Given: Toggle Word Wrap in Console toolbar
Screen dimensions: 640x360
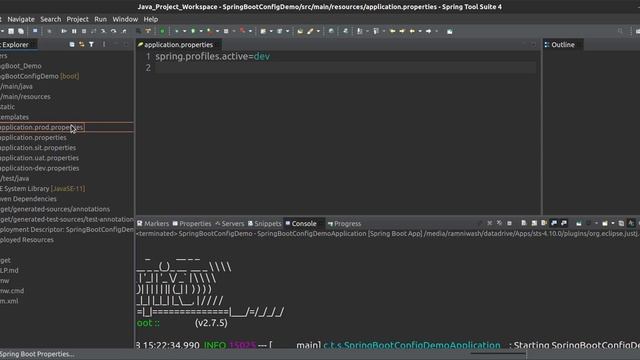Looking at the screenshot, I should click(544, 223).
